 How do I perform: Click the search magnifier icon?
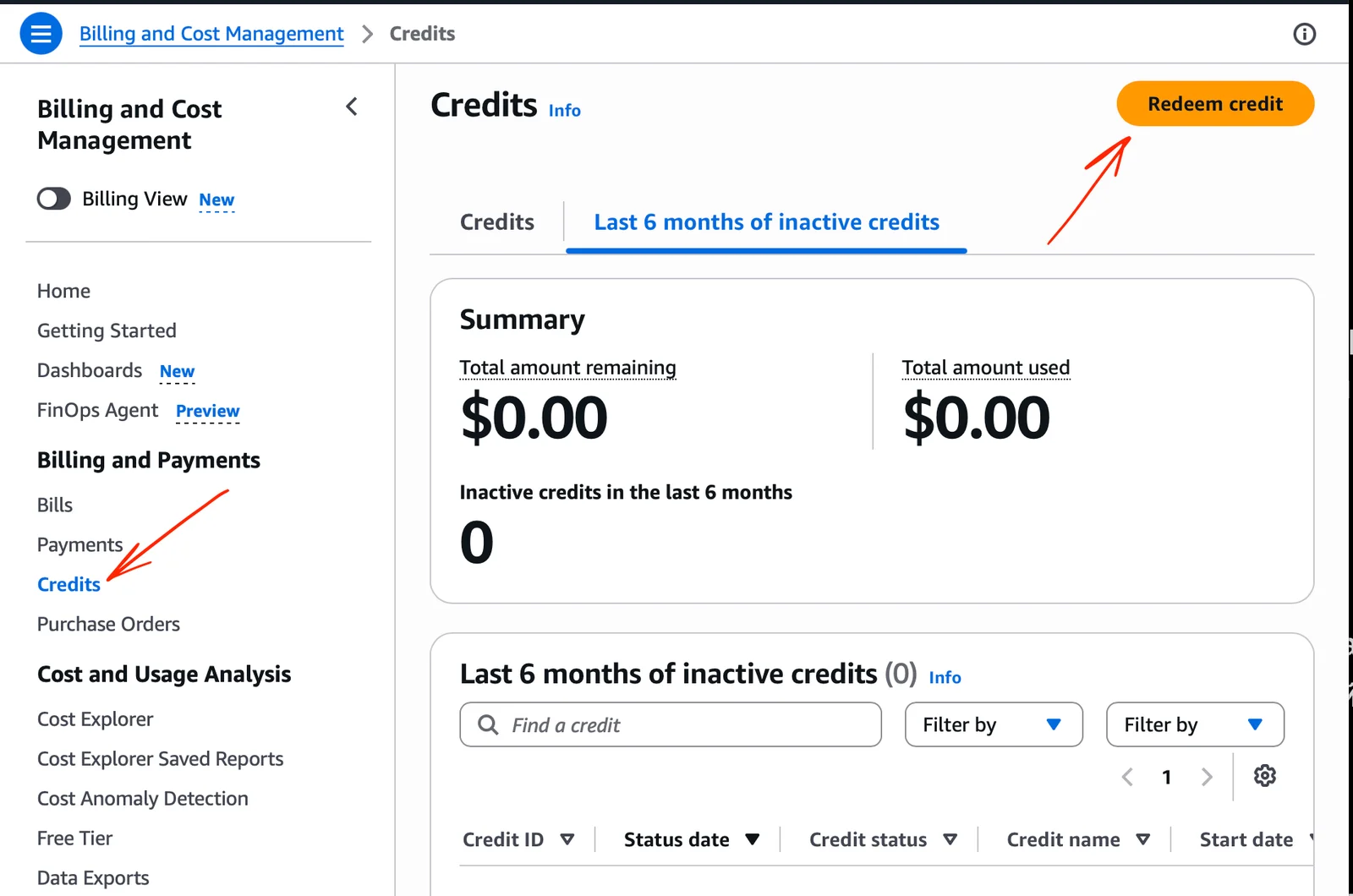tap(488, 724)
